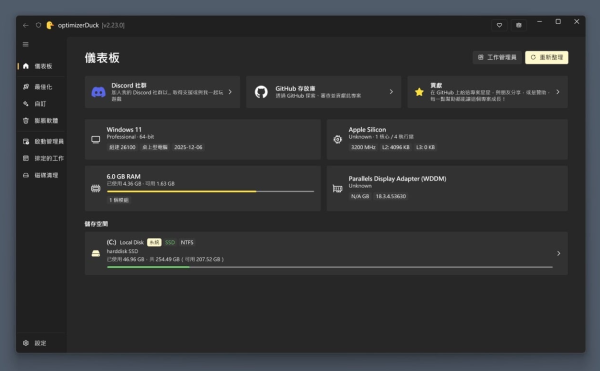Screen dimensions: 600x371
Task: Click the 貢獻 card title text
Action: click(436, 85)
